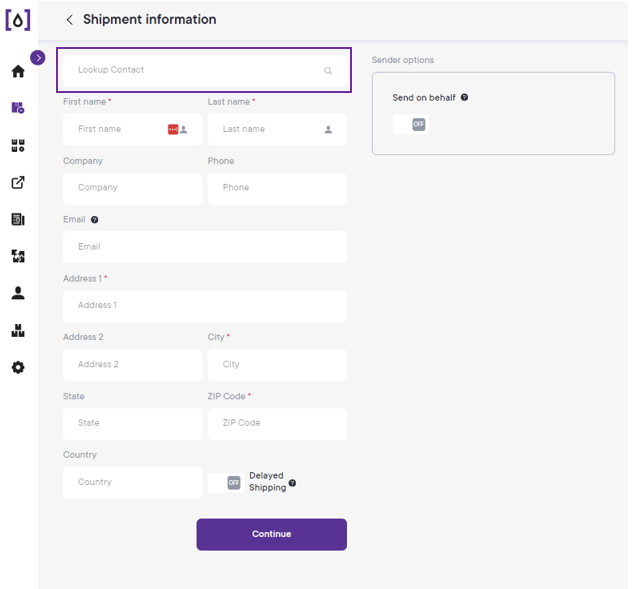The image size is (632, 589).
Task: Click the help icon next to Email
Action: click(x=94, y=220)
